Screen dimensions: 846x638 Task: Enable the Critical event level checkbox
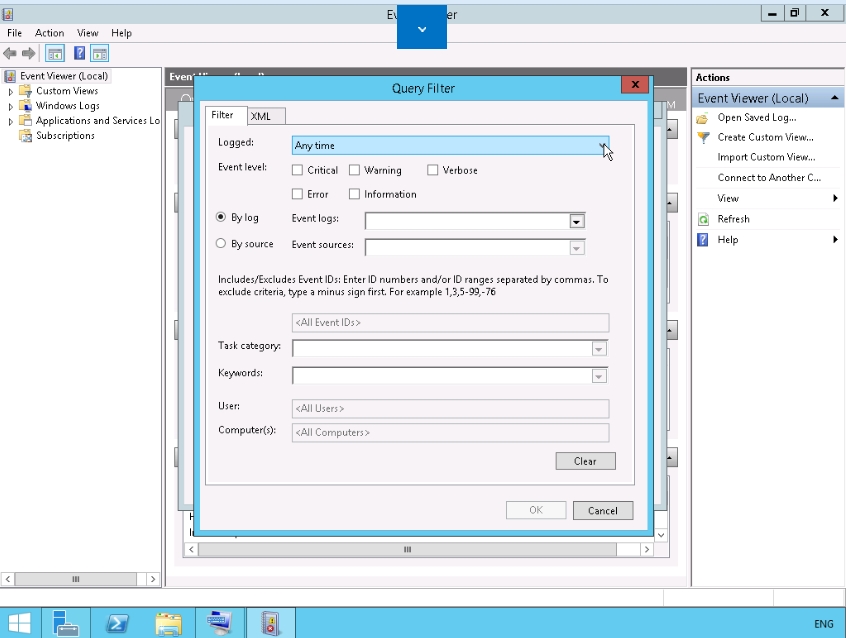pyautogui.click(x=297, y=171)
